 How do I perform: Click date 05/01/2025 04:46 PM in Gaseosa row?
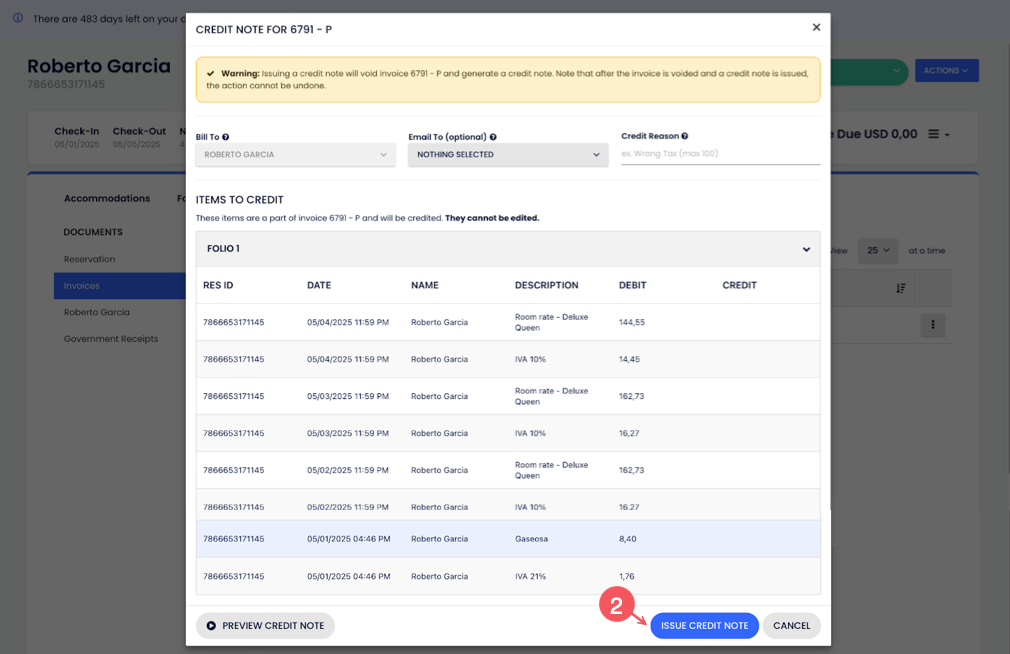tap(348, 539)
